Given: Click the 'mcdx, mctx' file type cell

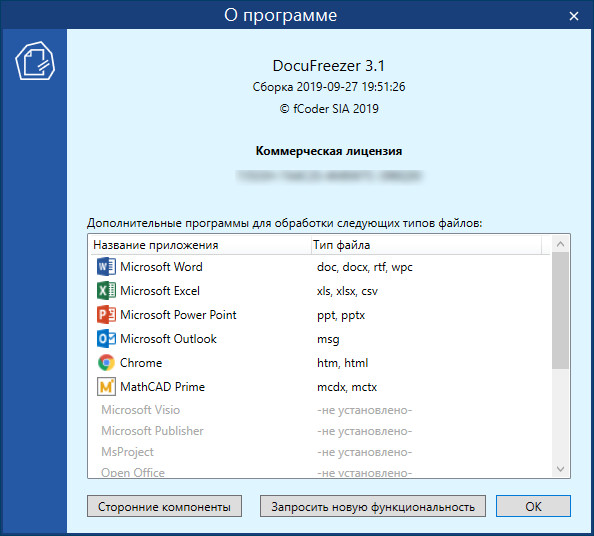Looking at the screenshot, I should [347, 387].
